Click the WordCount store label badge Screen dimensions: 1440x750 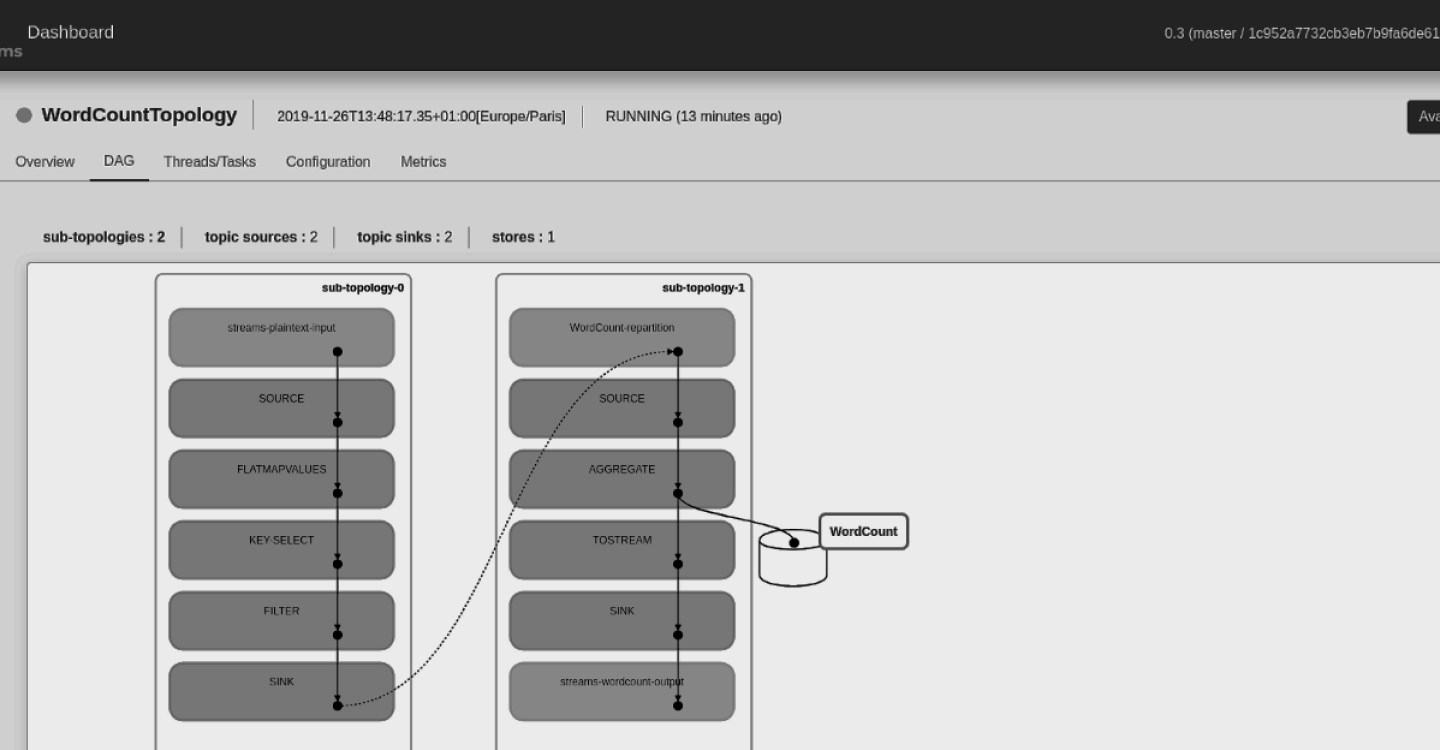(863, 531)
